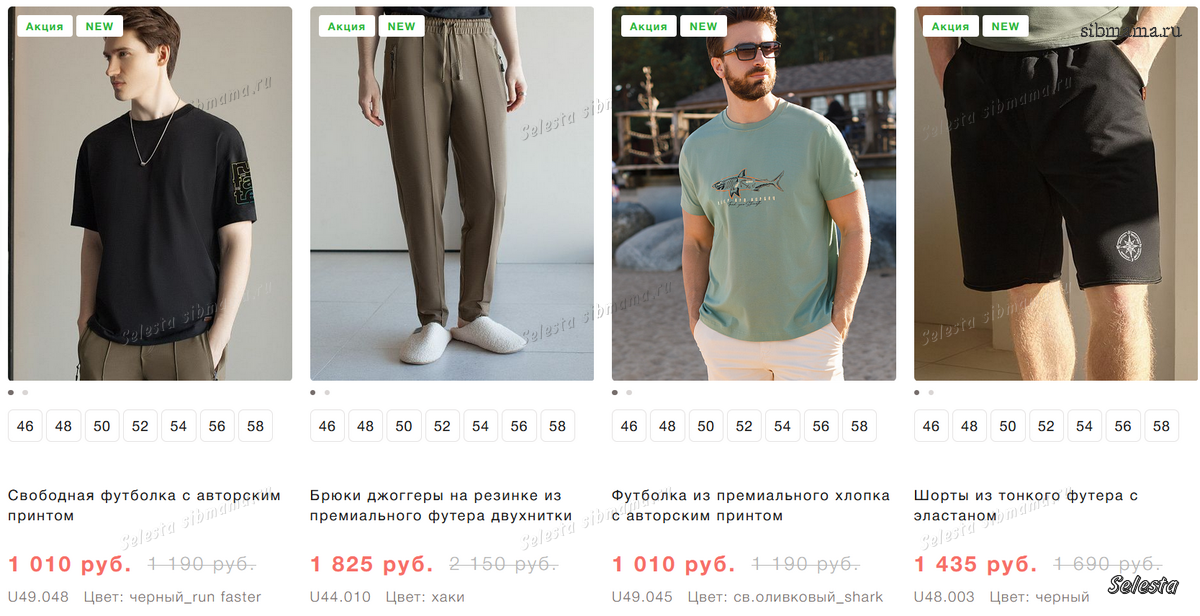Open the black t-shirt product photo
The height and width of the screenshot is (616, 1200).
point(150,193)
